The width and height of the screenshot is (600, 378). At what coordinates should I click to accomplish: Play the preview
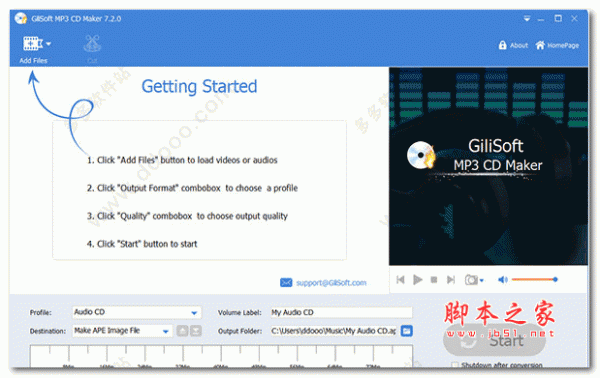click(x=417, y=280)
